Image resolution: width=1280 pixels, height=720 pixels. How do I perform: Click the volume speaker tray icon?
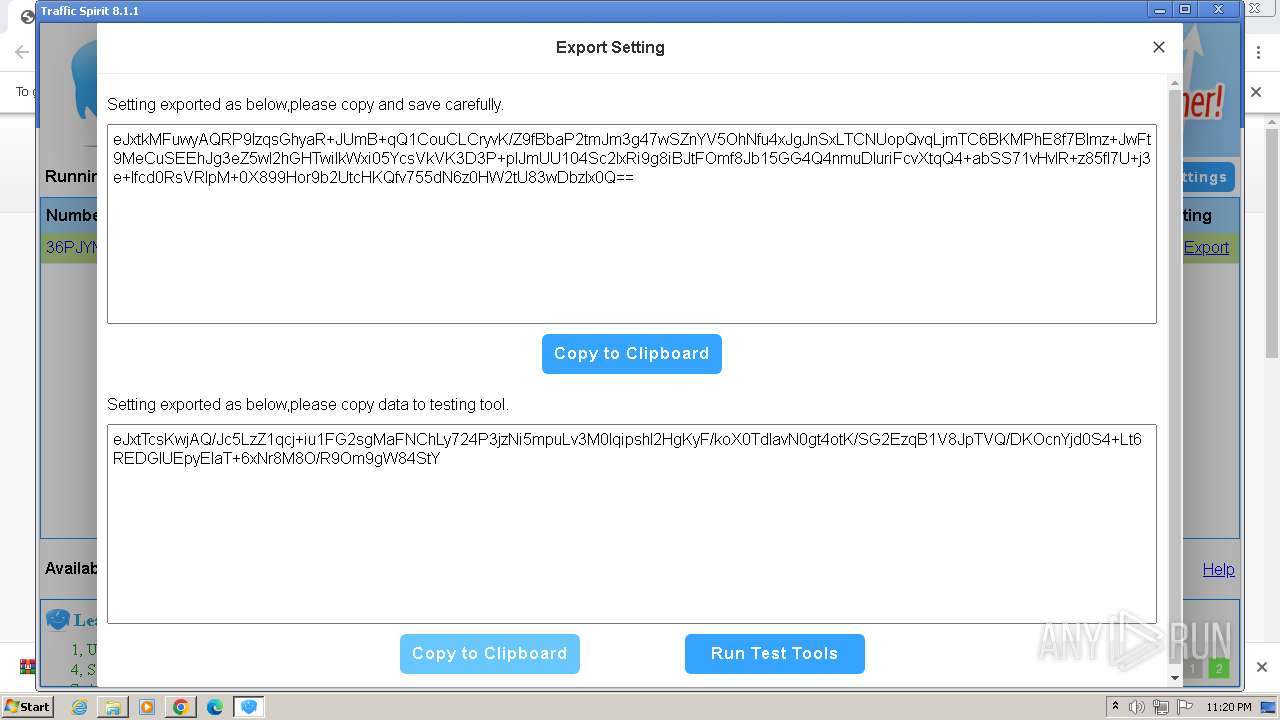pos(1137,707)
